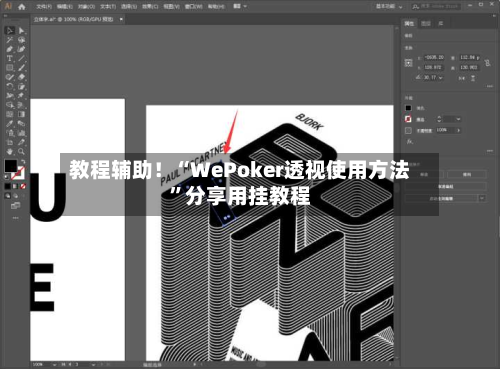Swap fill and stroke colors arrow
The image size is (500, 369).
point(23,162)
